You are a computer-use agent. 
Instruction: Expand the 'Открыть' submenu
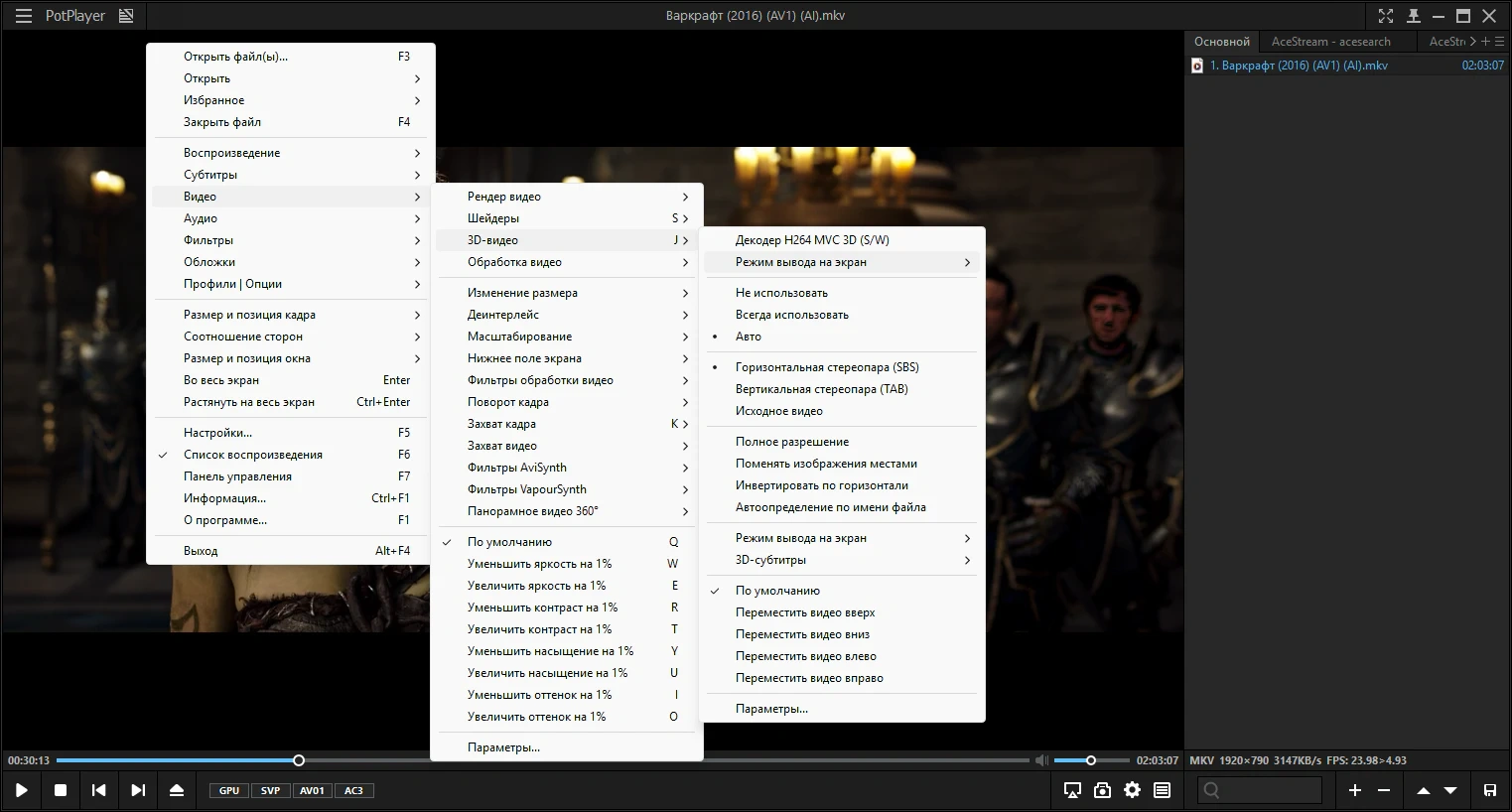290,78
